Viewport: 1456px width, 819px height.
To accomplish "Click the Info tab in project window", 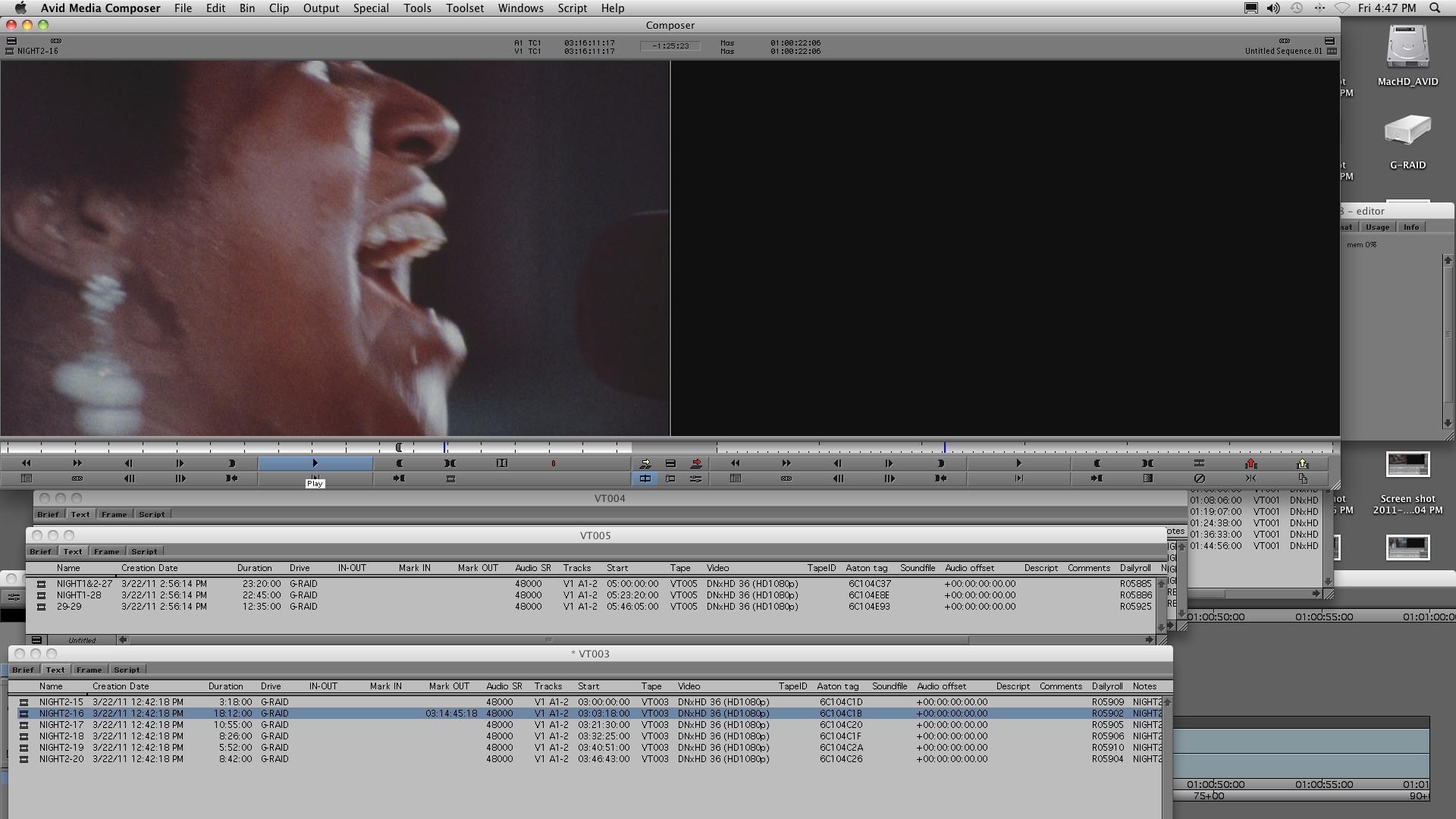I will [x=1410, y=227].
